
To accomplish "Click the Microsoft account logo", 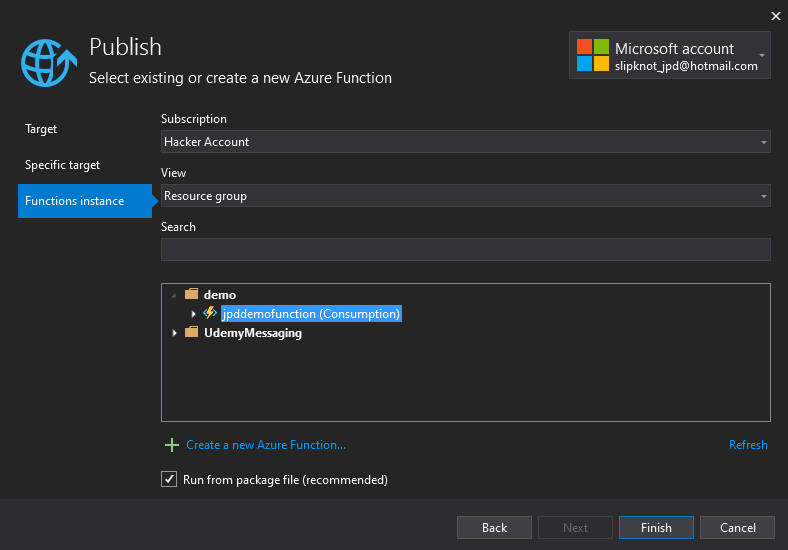I will tap(592, 56).
